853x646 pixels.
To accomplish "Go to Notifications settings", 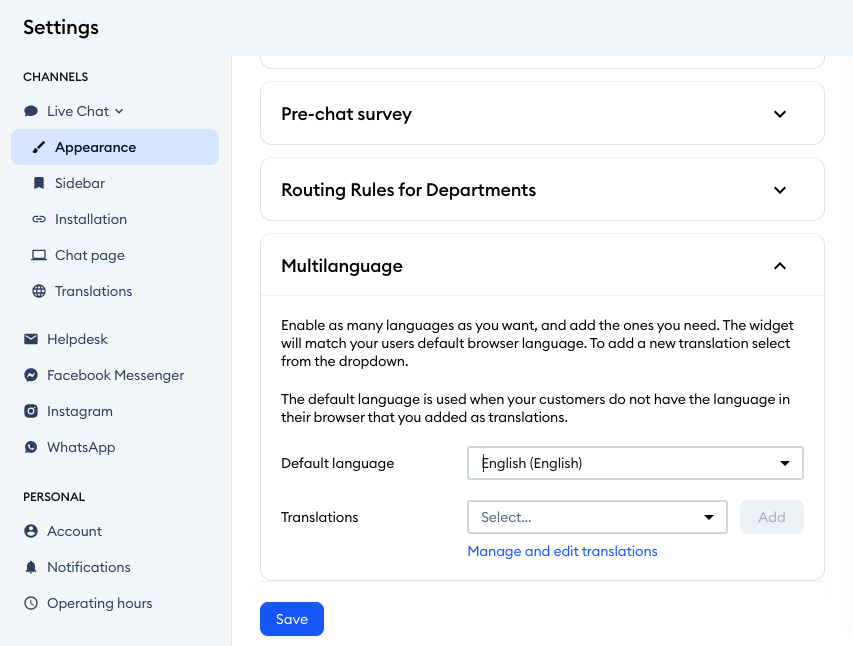I will [x=88, y=567].
